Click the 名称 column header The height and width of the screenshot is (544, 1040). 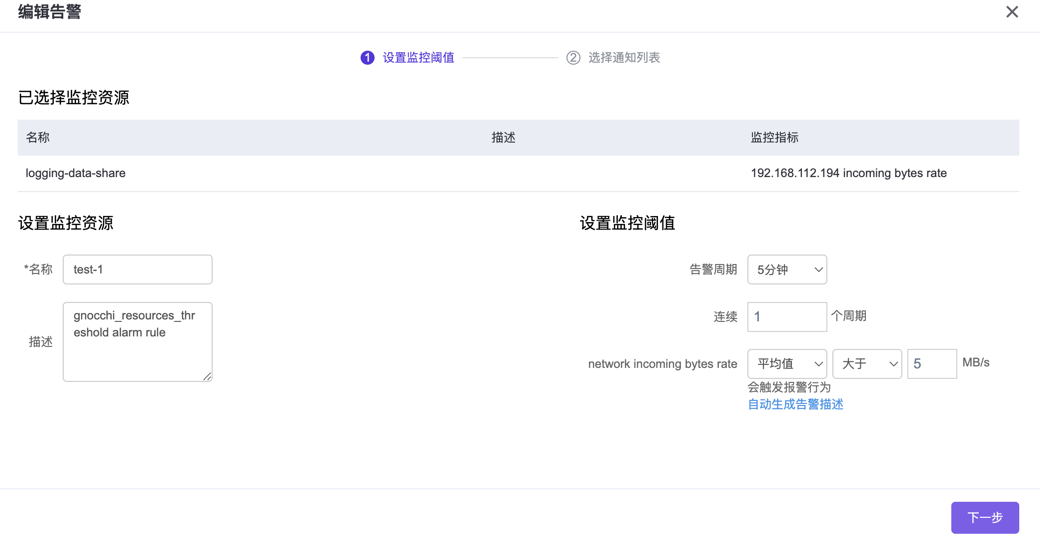[38, 138]
